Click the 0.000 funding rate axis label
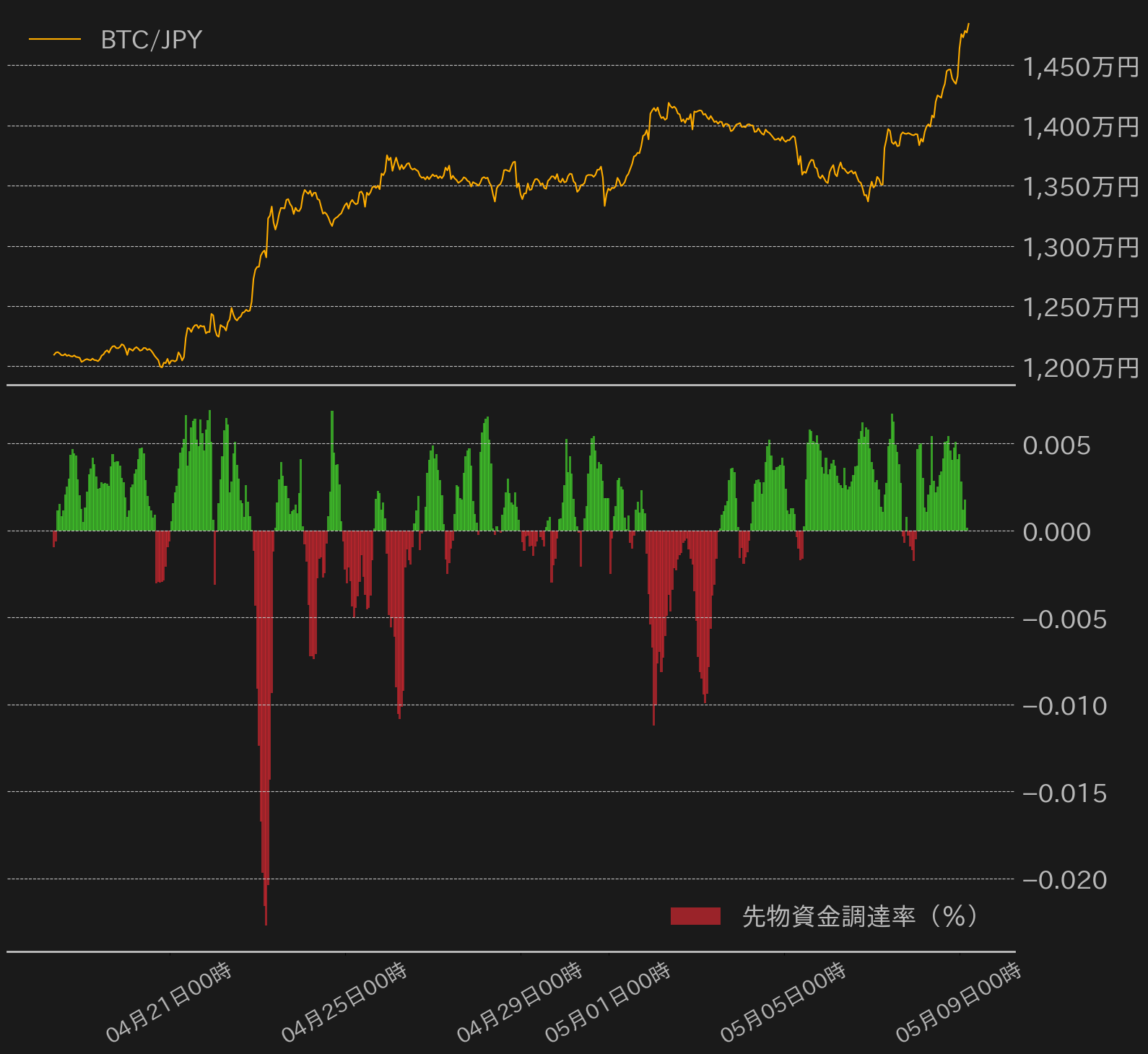This screenshot has width=1148, height=1054. tap(1056, 532)
